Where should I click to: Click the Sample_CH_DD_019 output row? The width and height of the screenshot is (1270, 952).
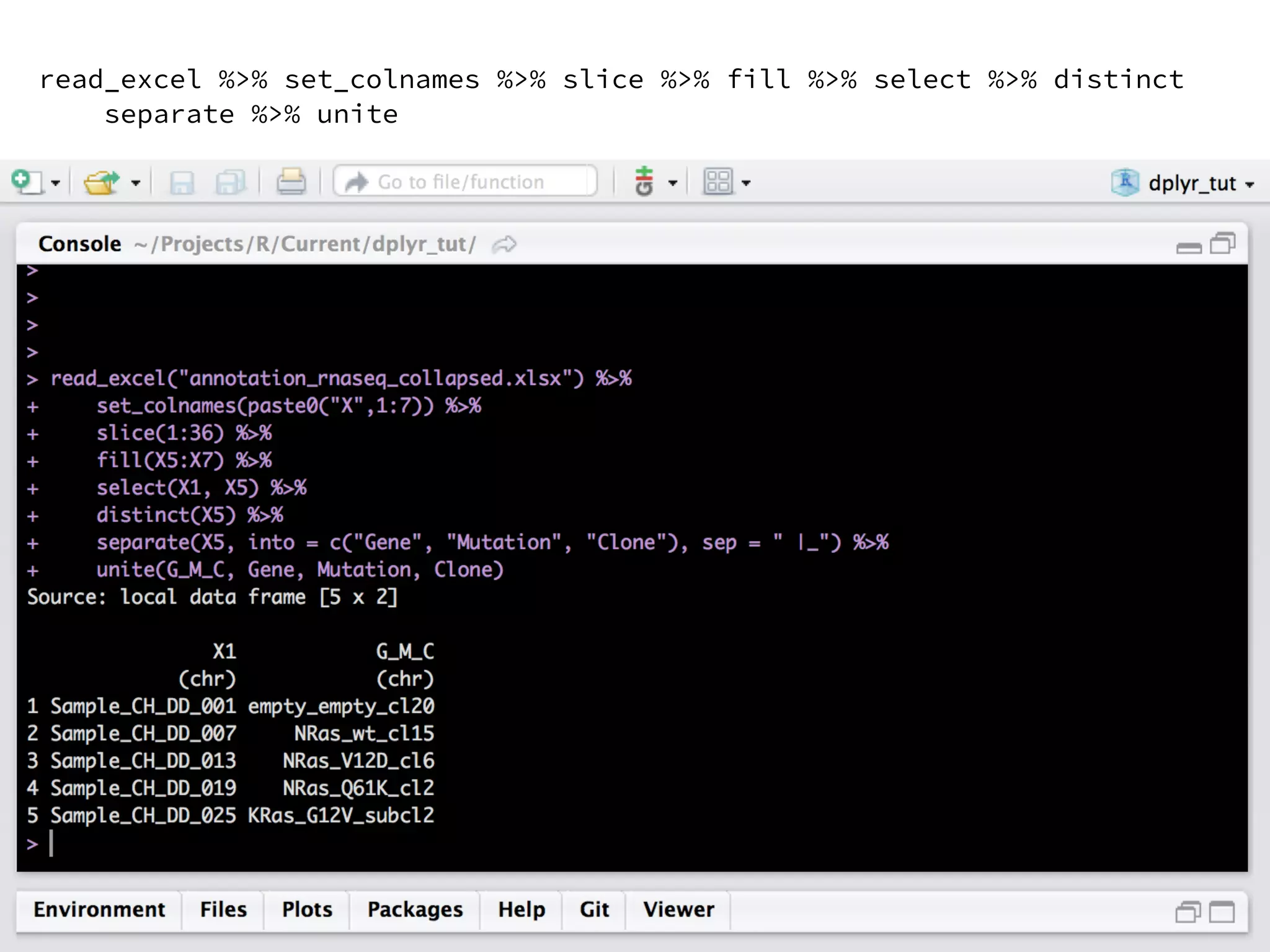click(231, 788)
